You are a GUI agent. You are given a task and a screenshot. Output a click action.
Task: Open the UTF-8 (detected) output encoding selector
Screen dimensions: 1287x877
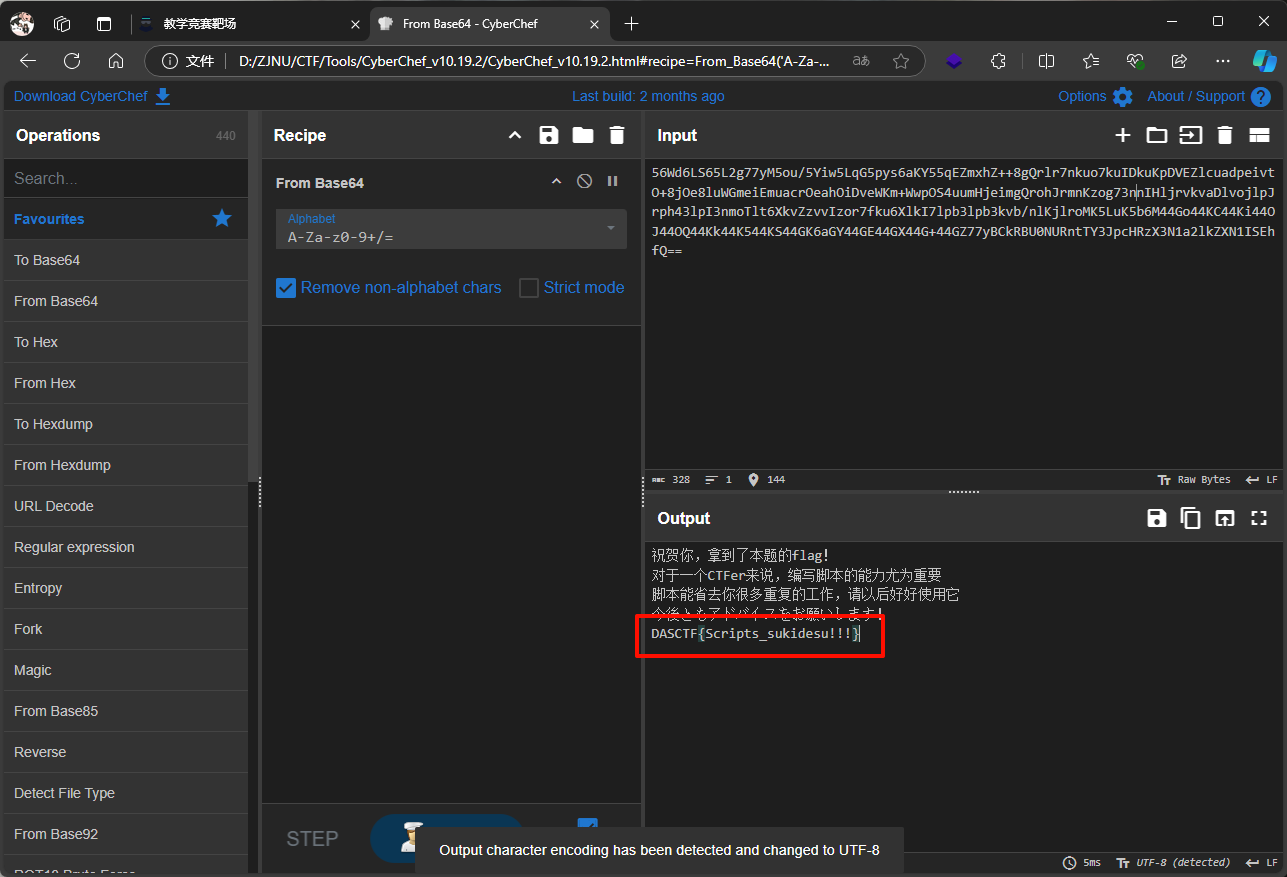1172,863
